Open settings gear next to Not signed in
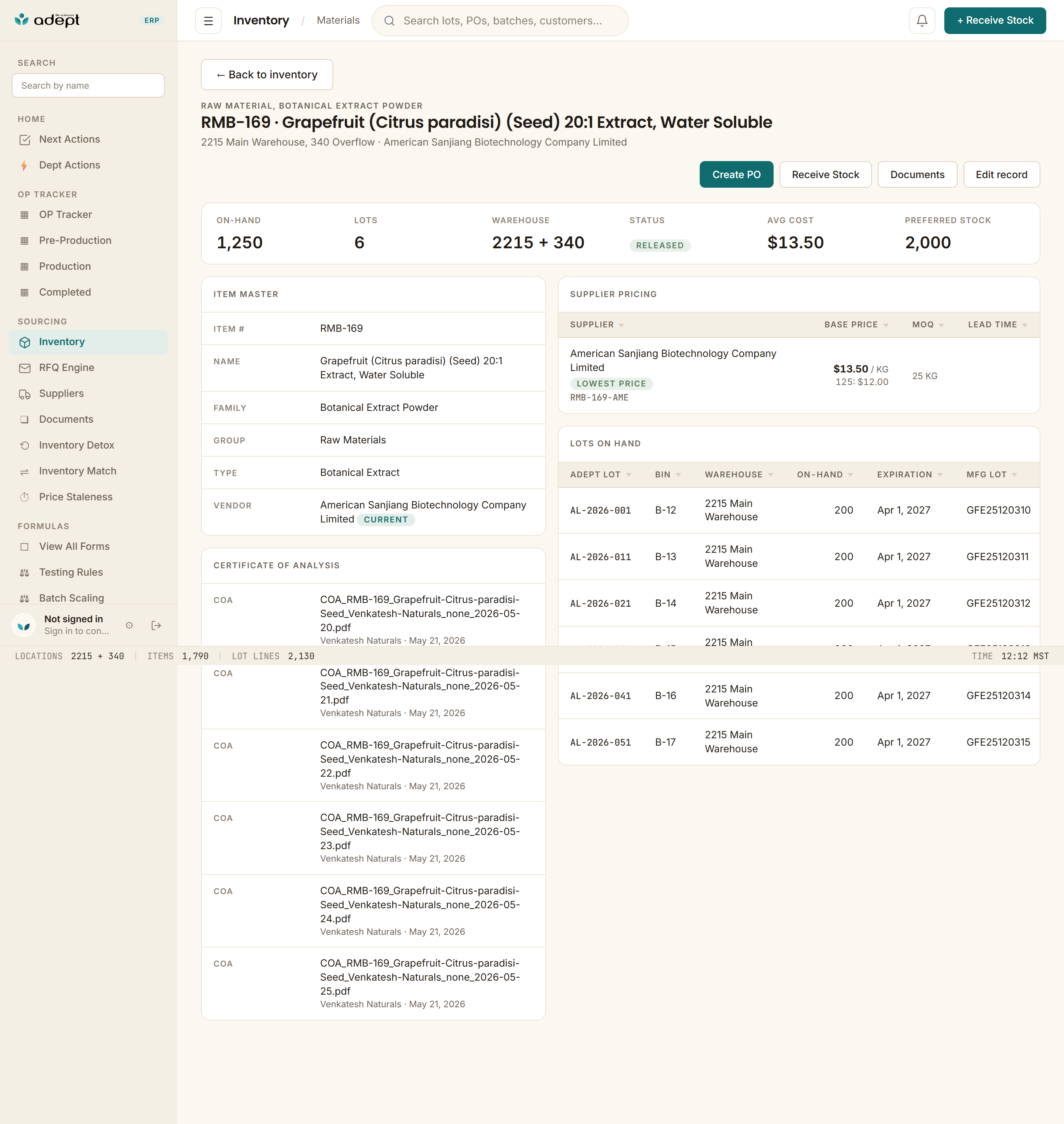The width and height of the screenshot is (1064, 1124). [129, 626]
